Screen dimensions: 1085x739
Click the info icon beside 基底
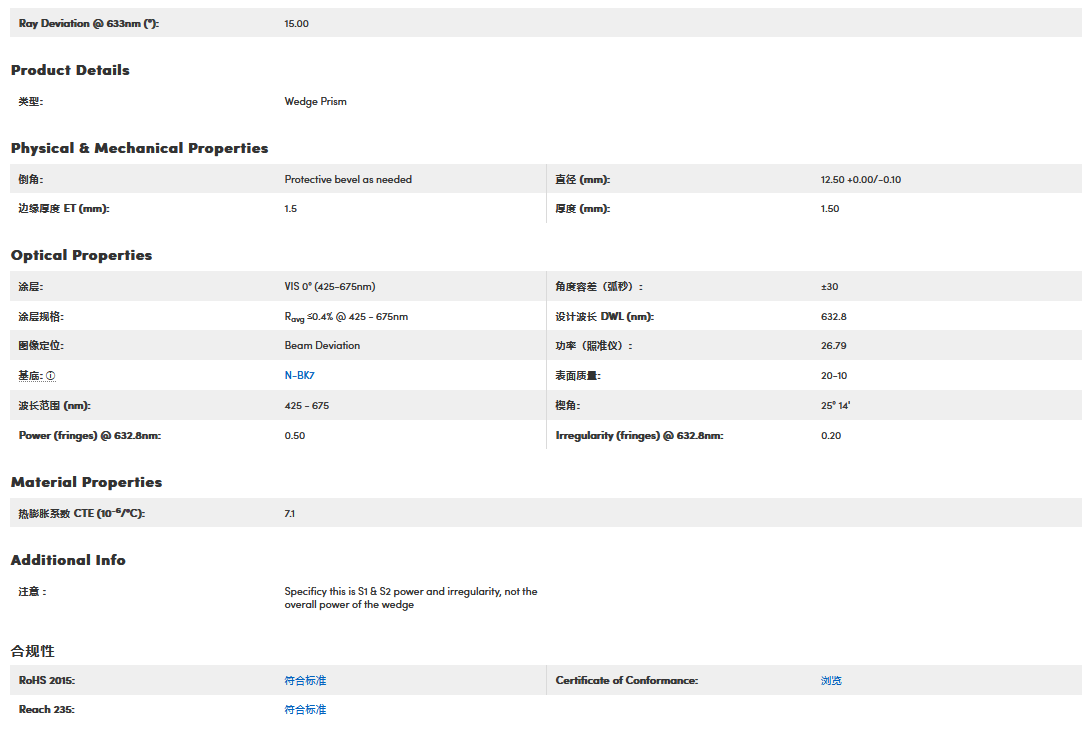[x=51, y=376]
